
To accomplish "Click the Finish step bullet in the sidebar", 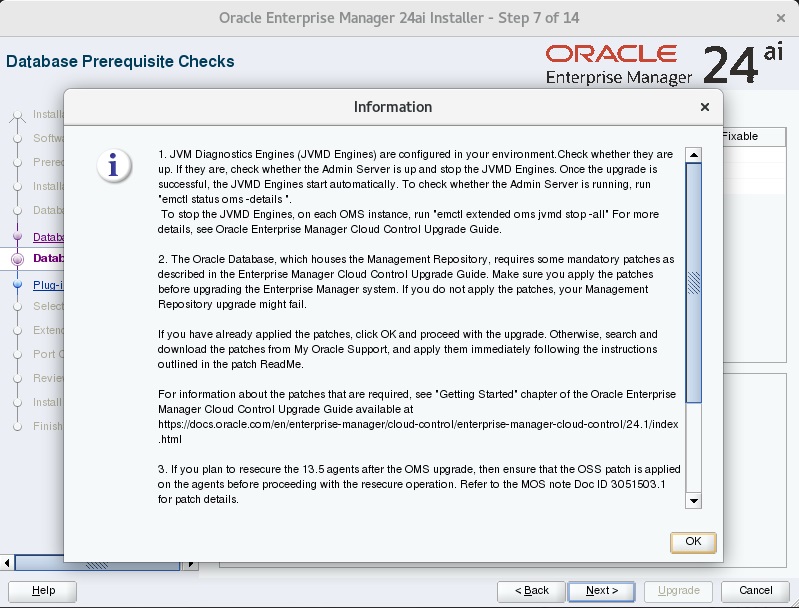I will (17, 427).
